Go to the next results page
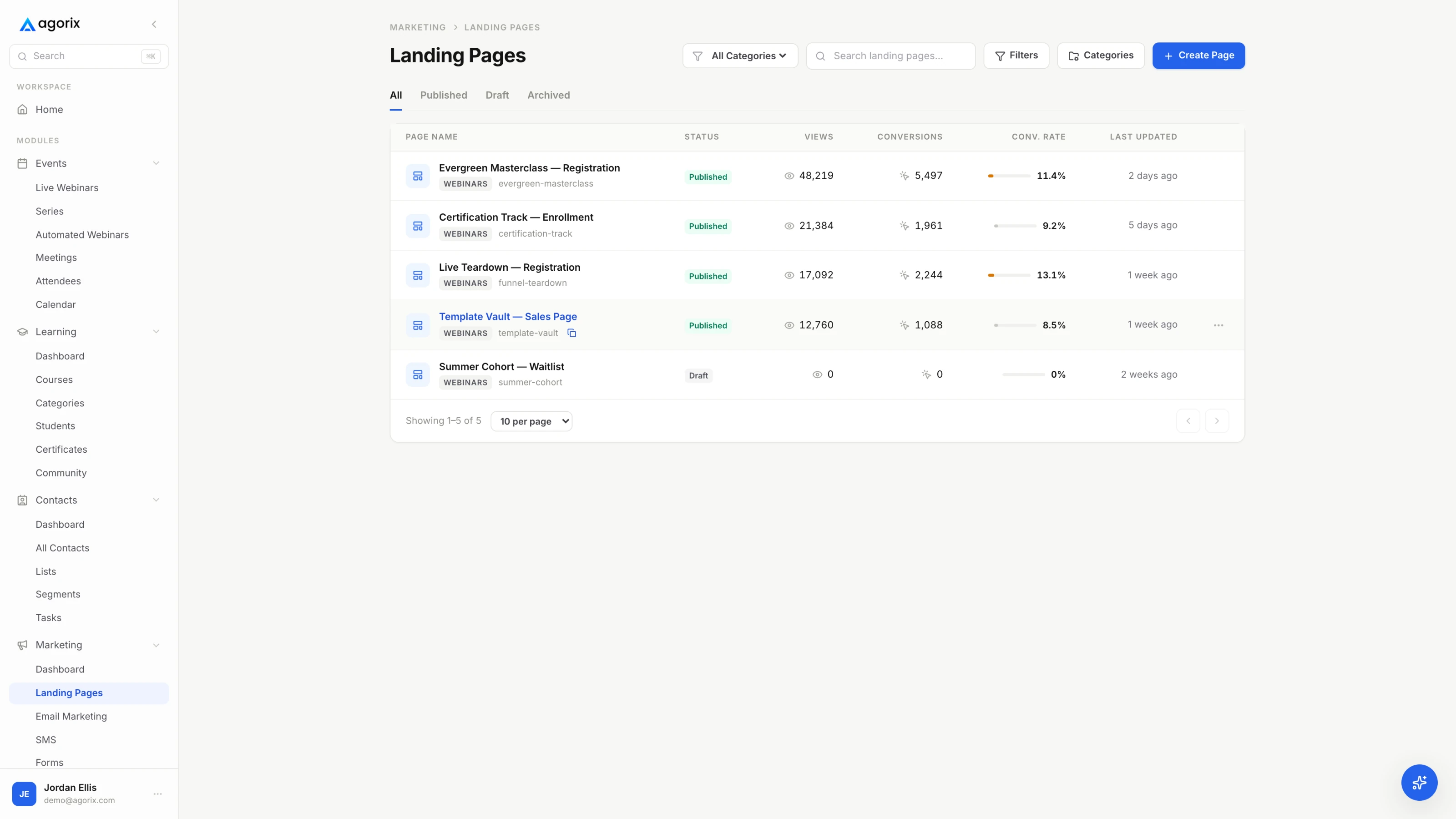 [x=1217, y=421]
